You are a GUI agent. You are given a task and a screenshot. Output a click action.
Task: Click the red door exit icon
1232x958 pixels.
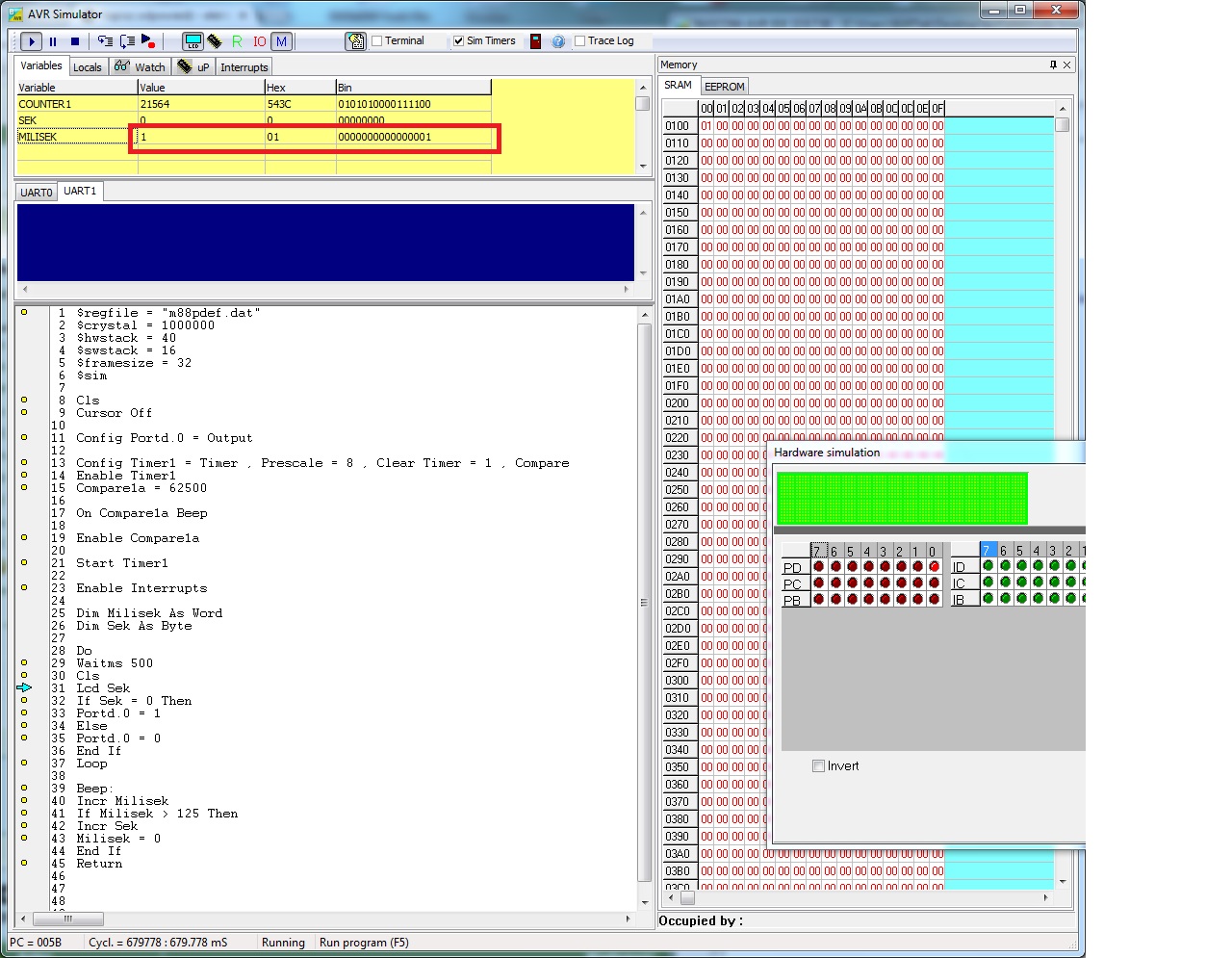(x=535, y=41)
